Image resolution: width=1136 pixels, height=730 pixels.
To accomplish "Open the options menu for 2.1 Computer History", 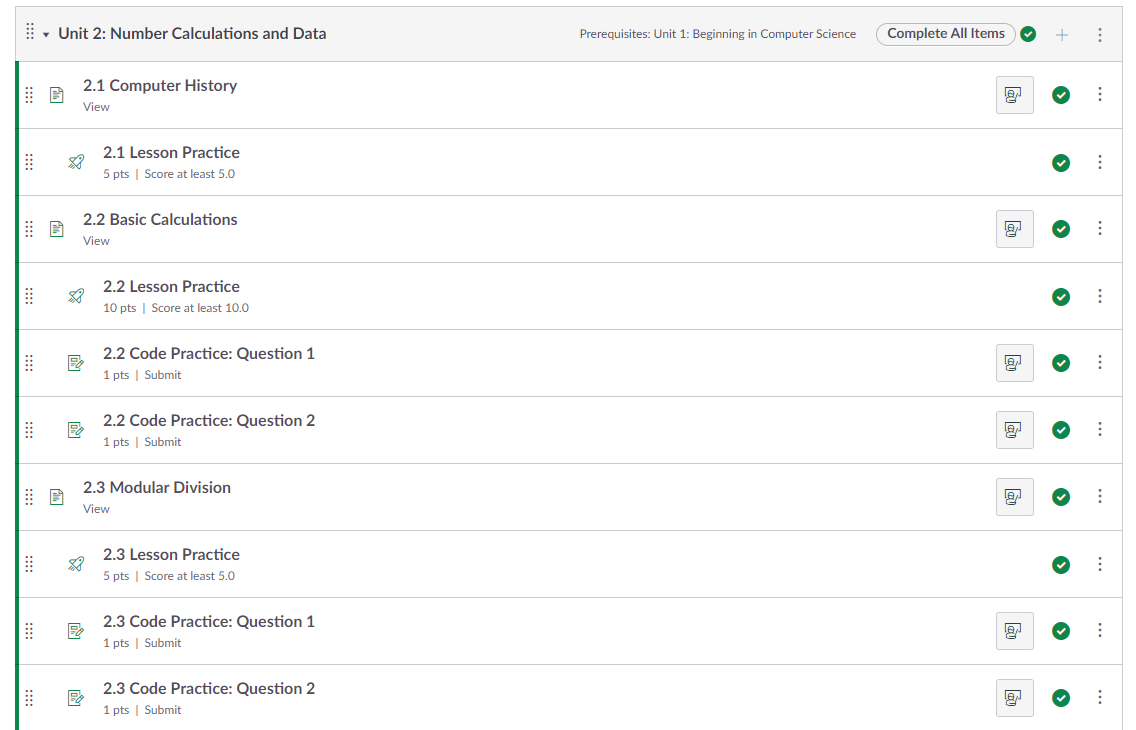I will (1100, 95).
